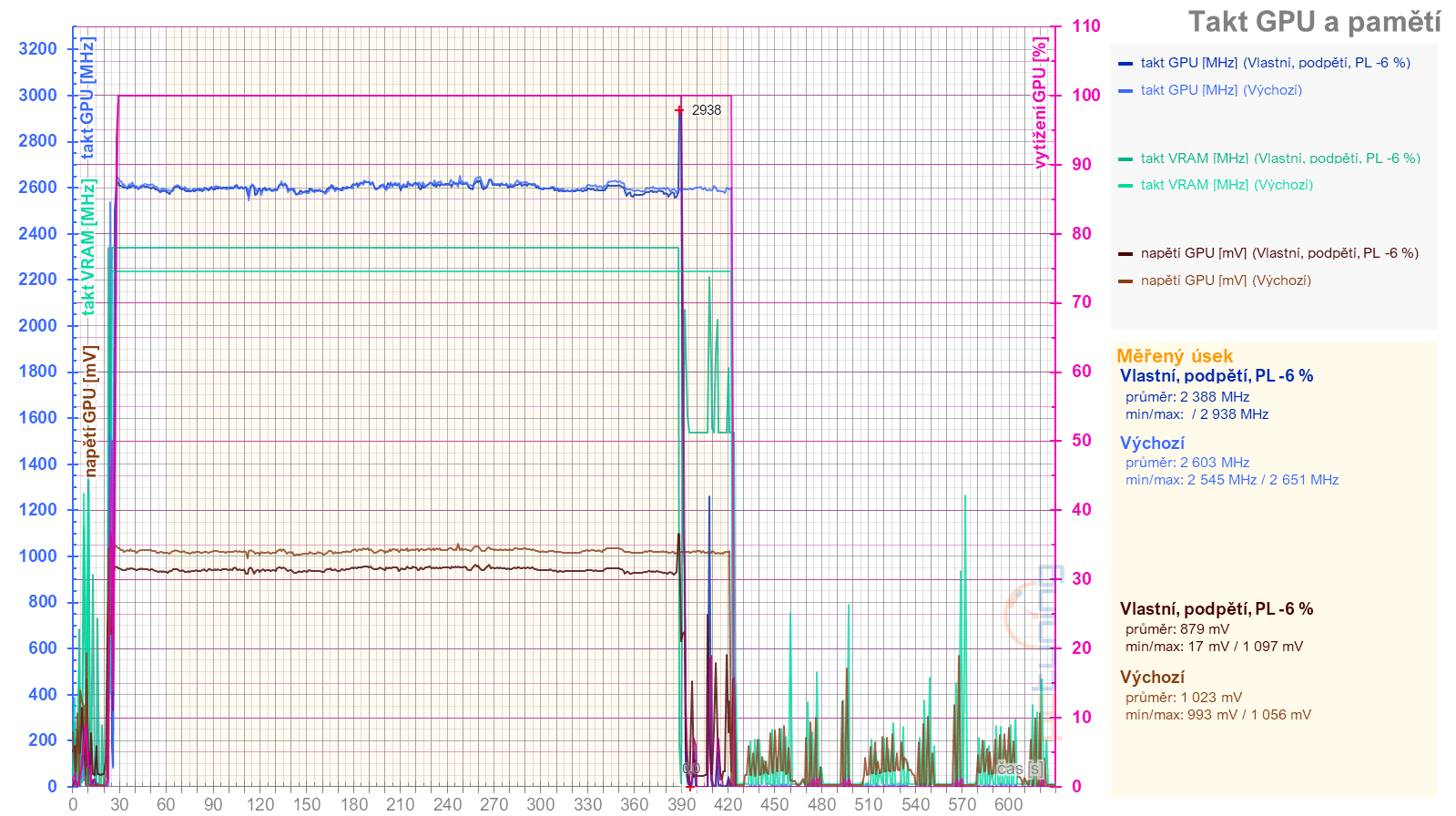Screen dimensions: 1456x816
Task: Select legend entry takt GPU (Výchozí)
Action: 1221,90
